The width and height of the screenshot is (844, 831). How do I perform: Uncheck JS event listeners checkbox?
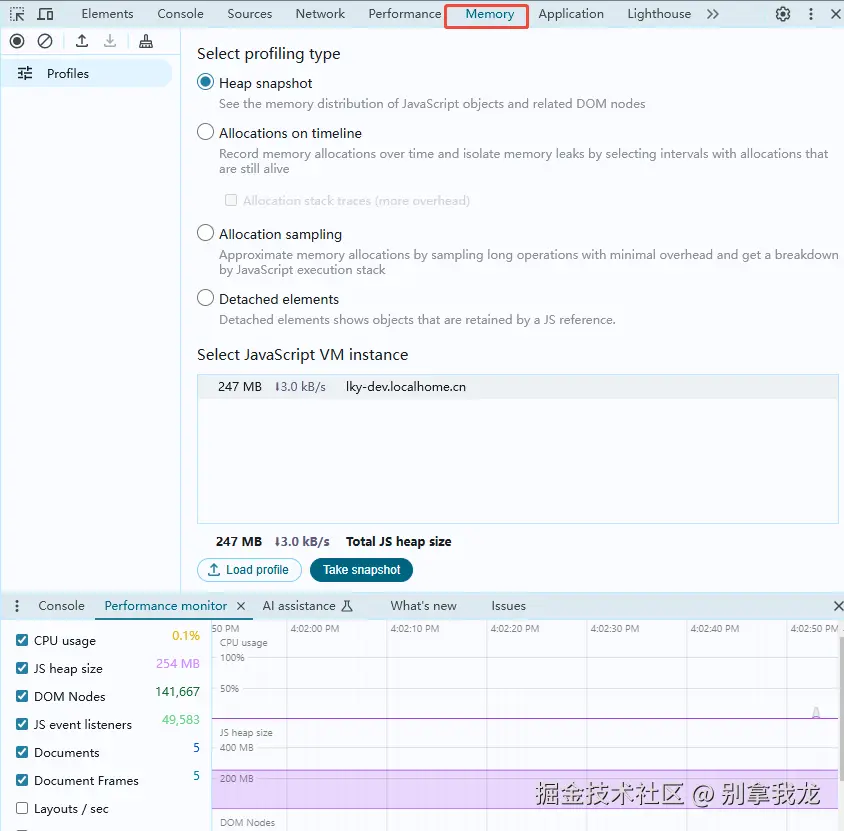pyautogui.click(x=22, y=724)
